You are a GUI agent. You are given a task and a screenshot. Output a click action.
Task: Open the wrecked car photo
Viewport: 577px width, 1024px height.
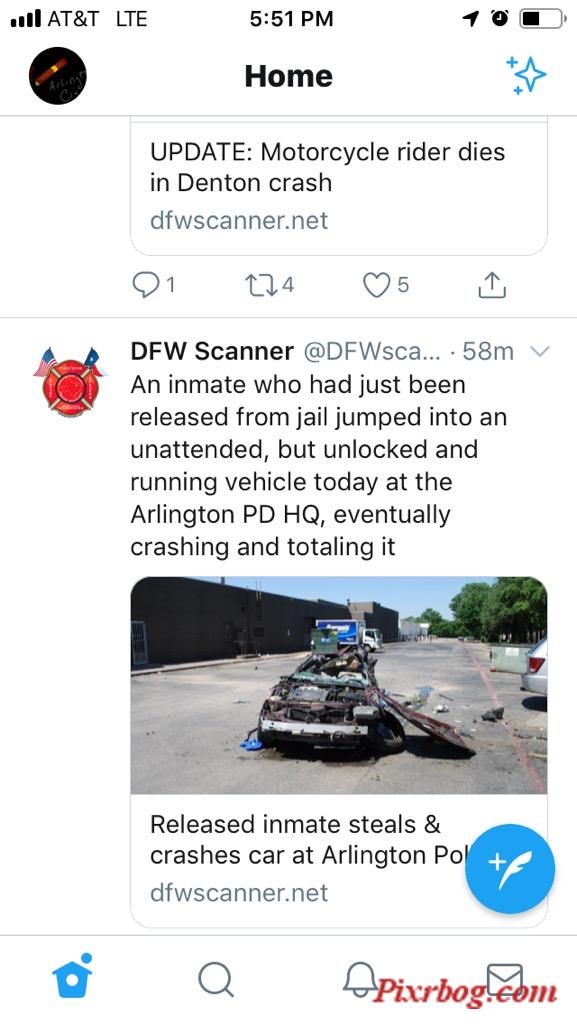point(339,685)
